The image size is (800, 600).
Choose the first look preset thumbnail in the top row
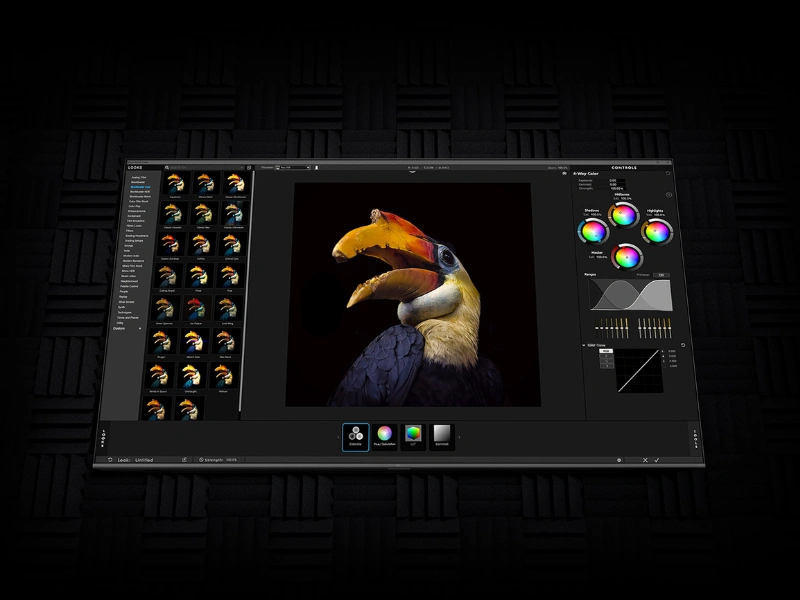click(175, 184)
